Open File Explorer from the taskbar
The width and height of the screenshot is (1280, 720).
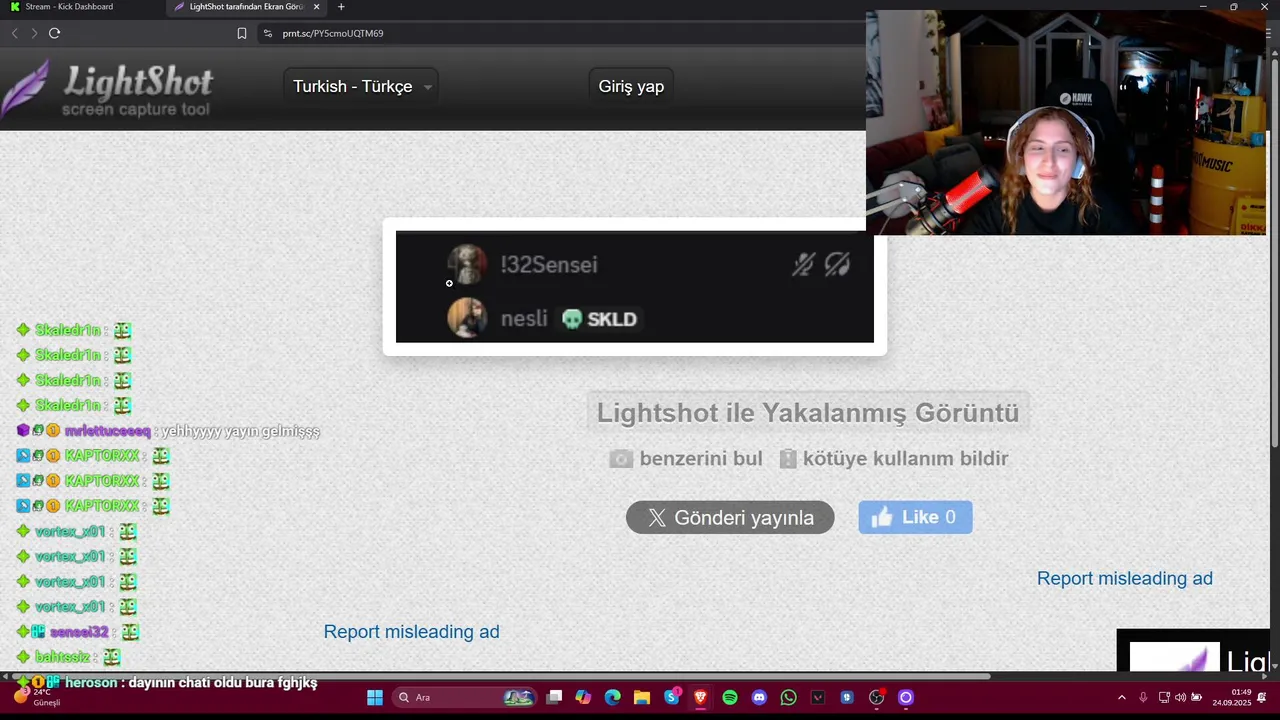pyautogui.click(x=642, y=697)
